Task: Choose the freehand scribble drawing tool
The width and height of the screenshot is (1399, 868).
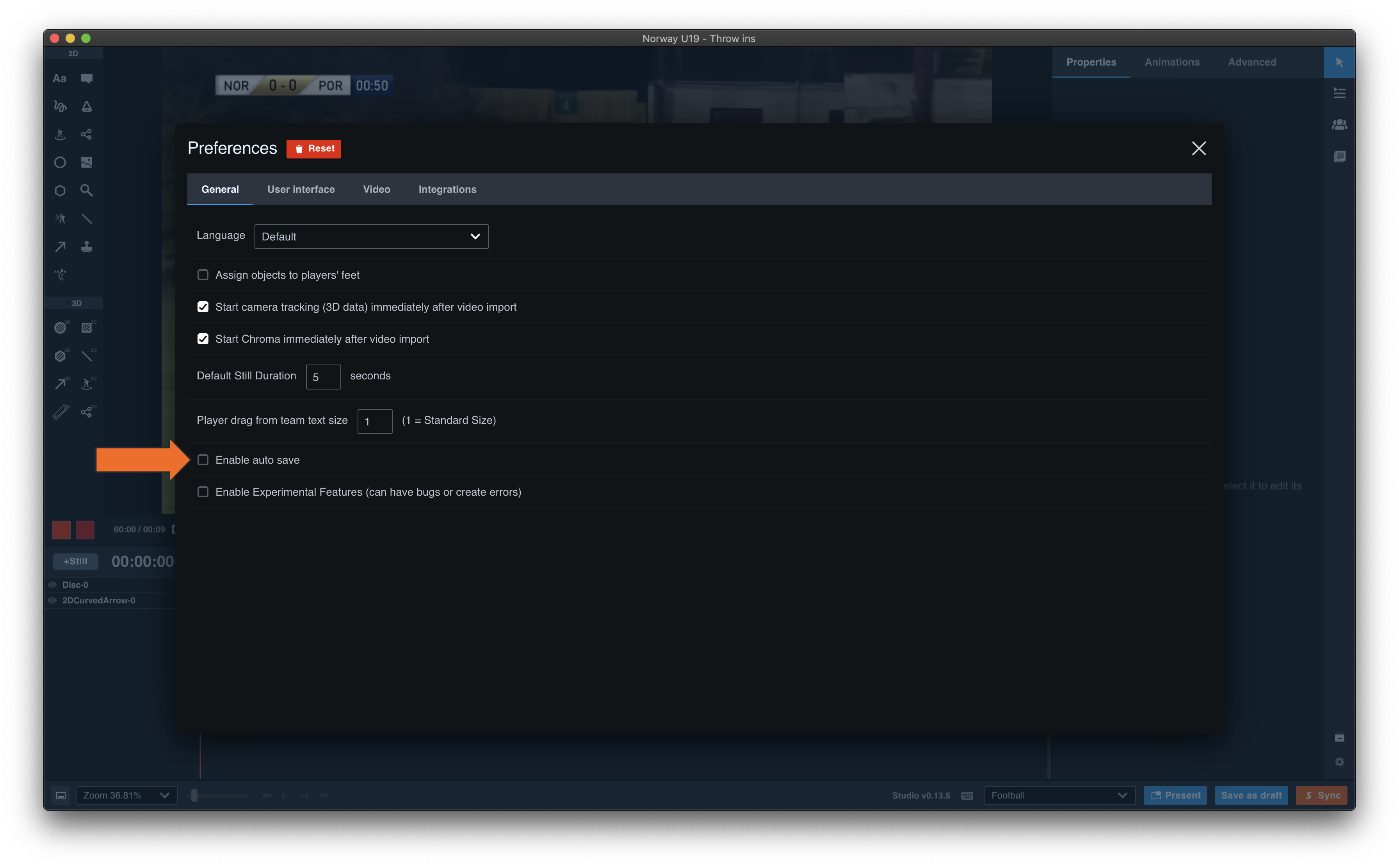Action: click(x=60, y=106)
